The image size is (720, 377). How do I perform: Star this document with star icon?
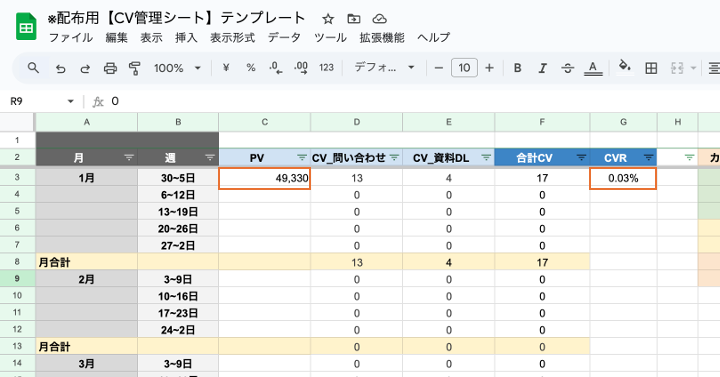pyautogui.click(x=328, y=19)
